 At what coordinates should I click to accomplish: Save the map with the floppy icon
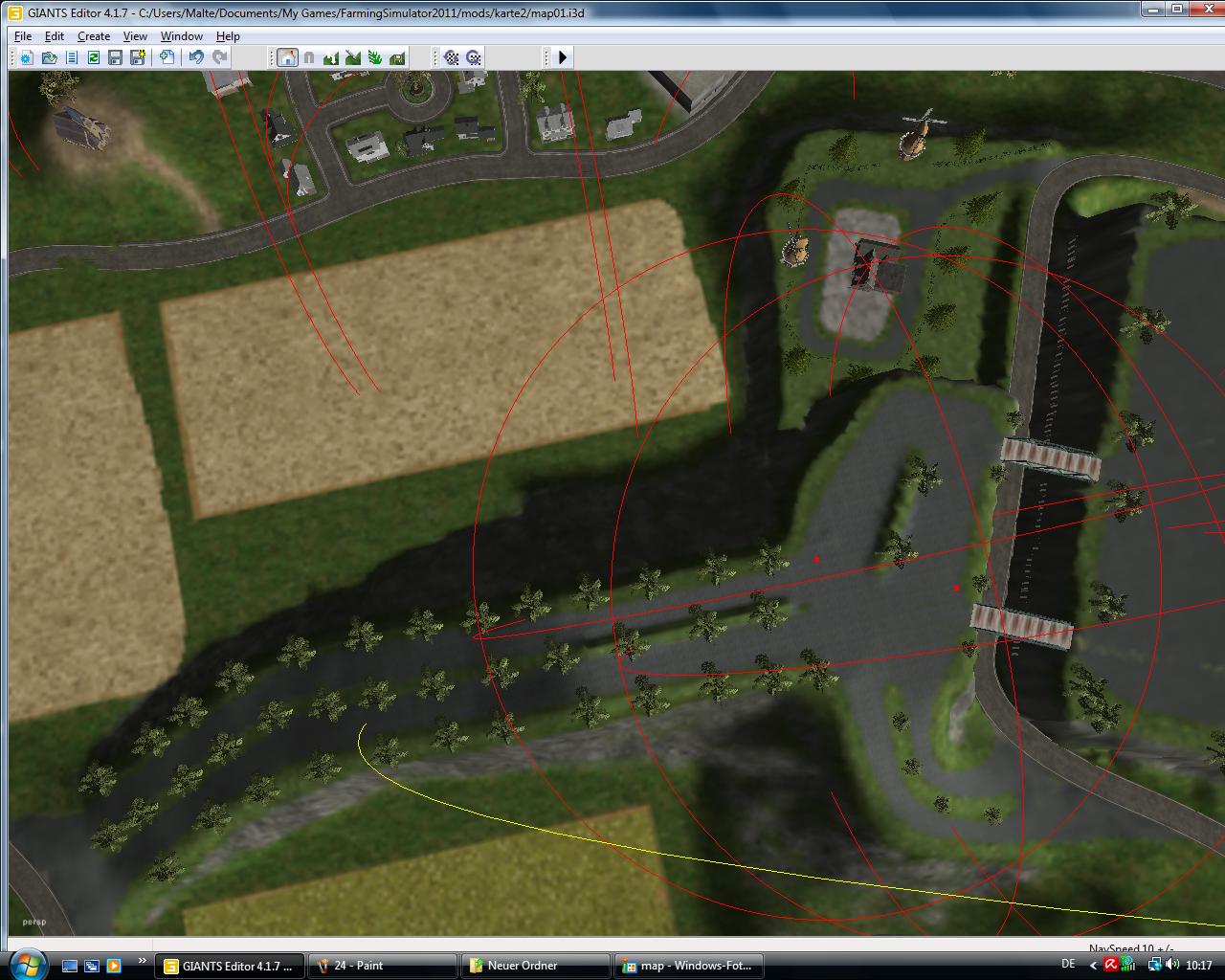pyautogui.click(x=116, y=57)
